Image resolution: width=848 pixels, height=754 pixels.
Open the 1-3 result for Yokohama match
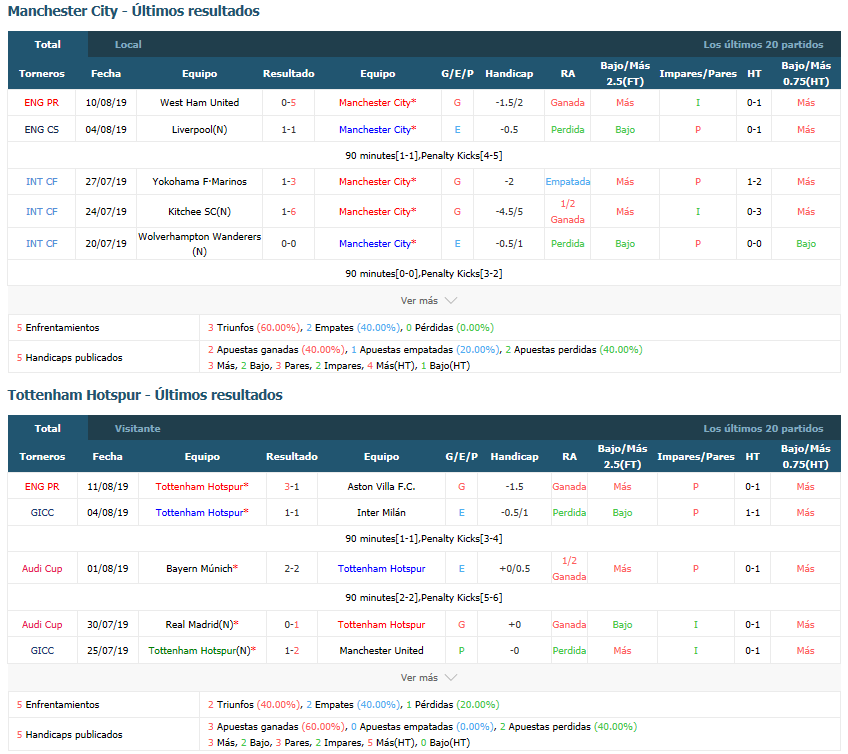click(x=289, y=182)
